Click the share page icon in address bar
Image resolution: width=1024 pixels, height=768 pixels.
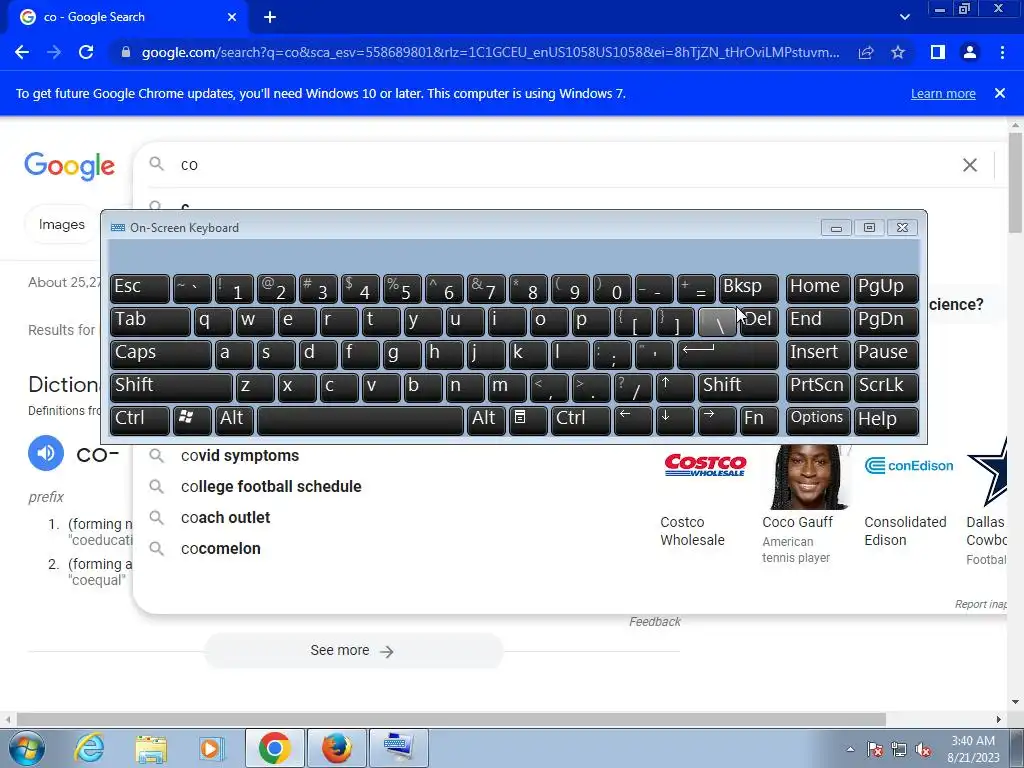tap(866, 52)
